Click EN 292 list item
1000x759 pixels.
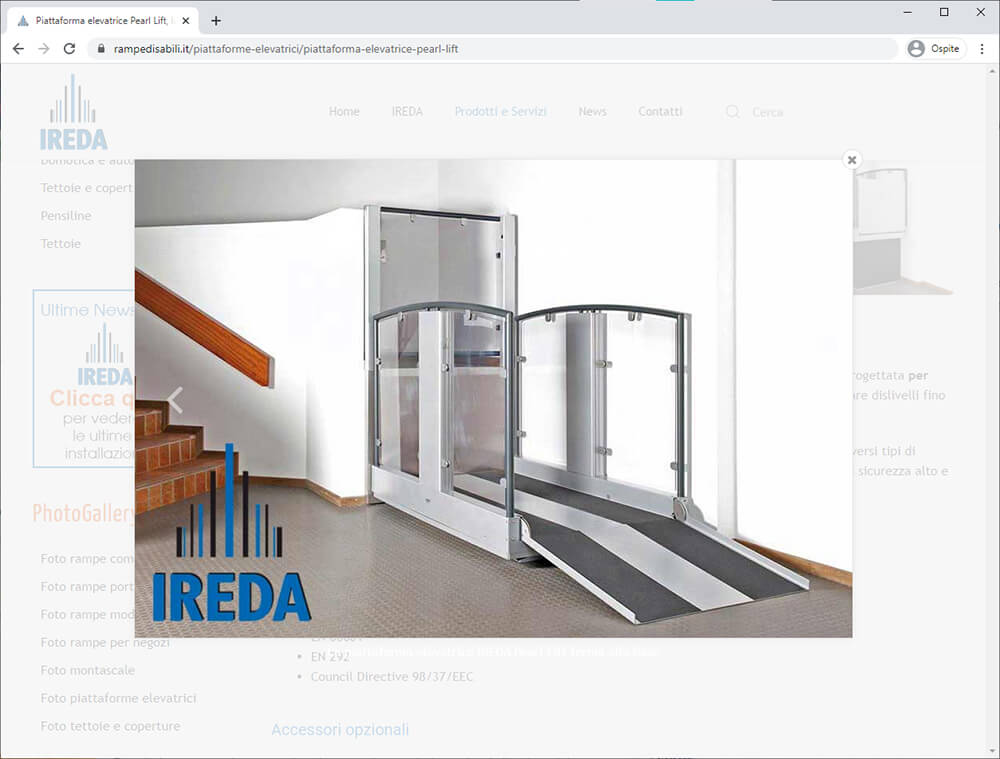[x=330, y=657]
